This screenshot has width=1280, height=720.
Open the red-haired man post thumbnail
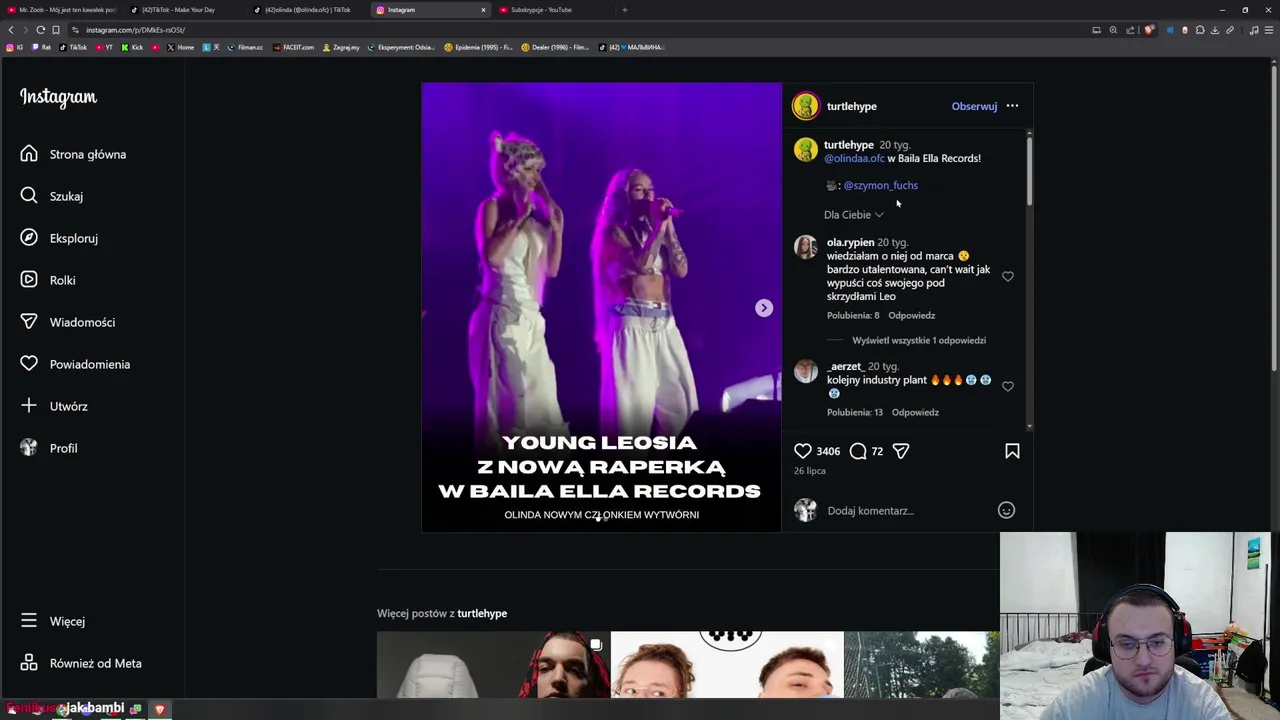point(493,665)
